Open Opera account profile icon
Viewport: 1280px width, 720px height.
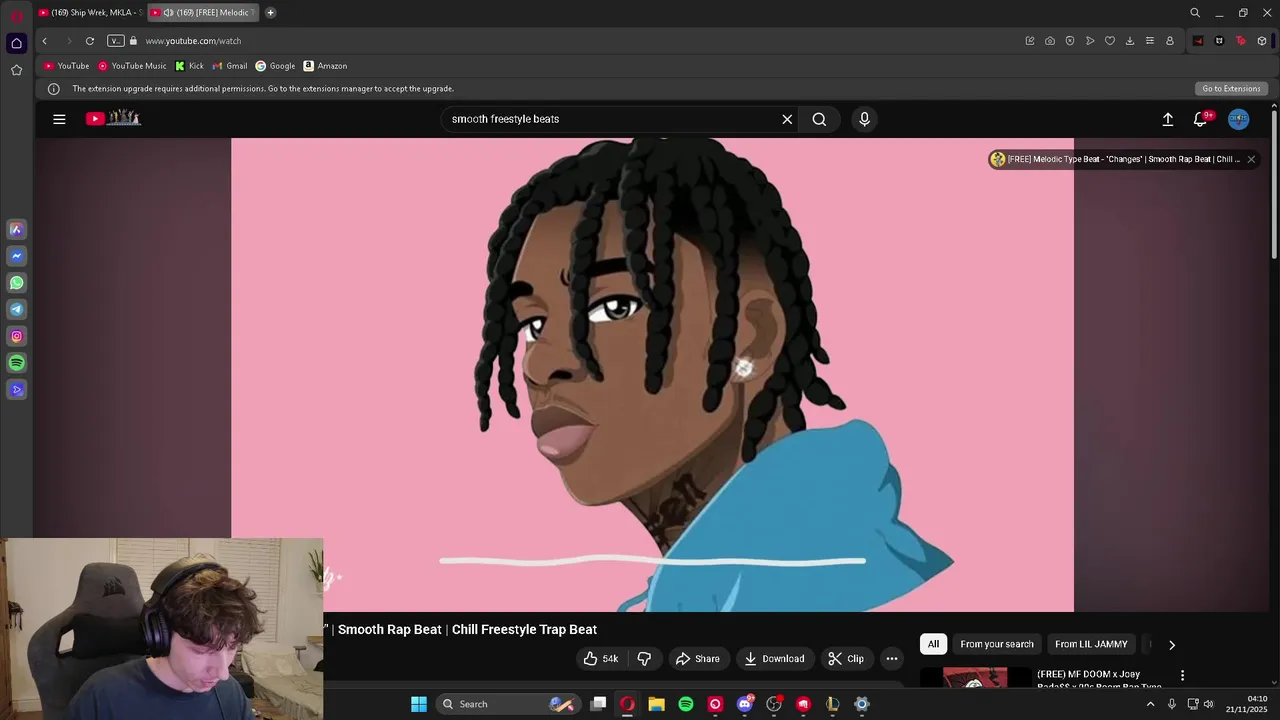point(1170,41)
